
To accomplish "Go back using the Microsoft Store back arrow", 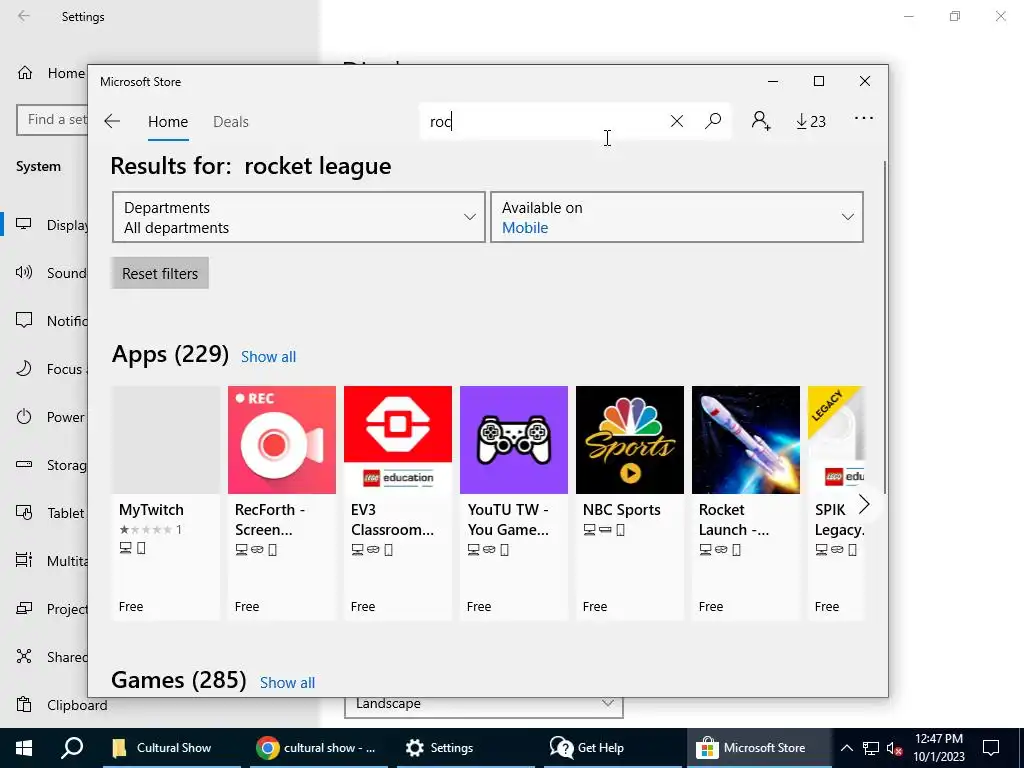I will click(x=112, y=121).
